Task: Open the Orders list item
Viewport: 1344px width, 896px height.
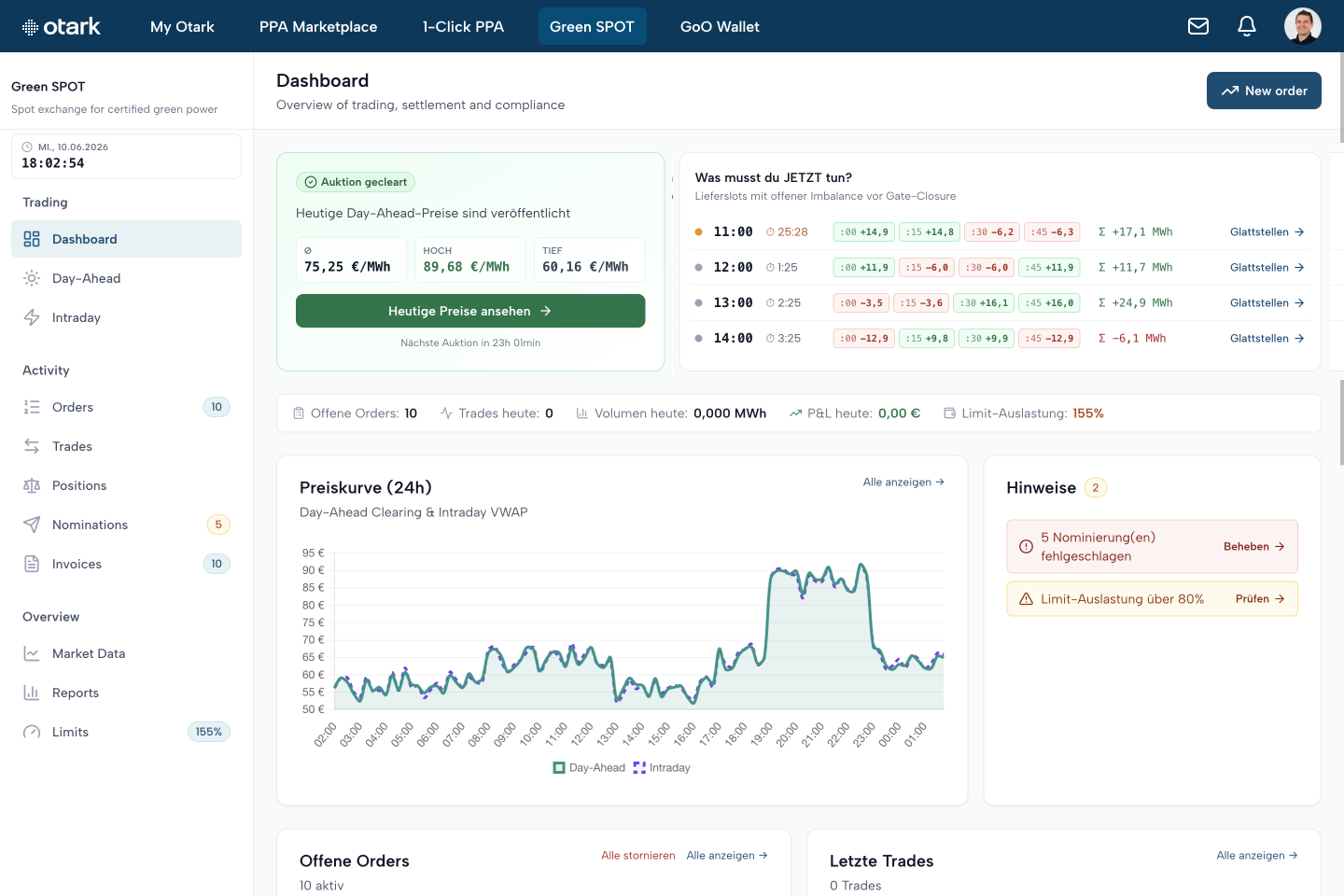Action: click(126, 407)
